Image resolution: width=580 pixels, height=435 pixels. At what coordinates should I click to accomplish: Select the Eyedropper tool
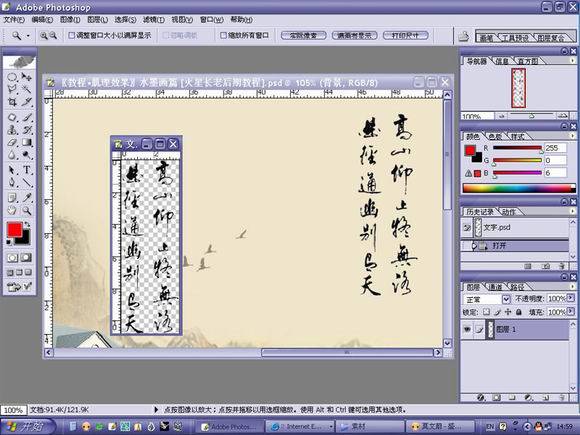tap(27, 197)
